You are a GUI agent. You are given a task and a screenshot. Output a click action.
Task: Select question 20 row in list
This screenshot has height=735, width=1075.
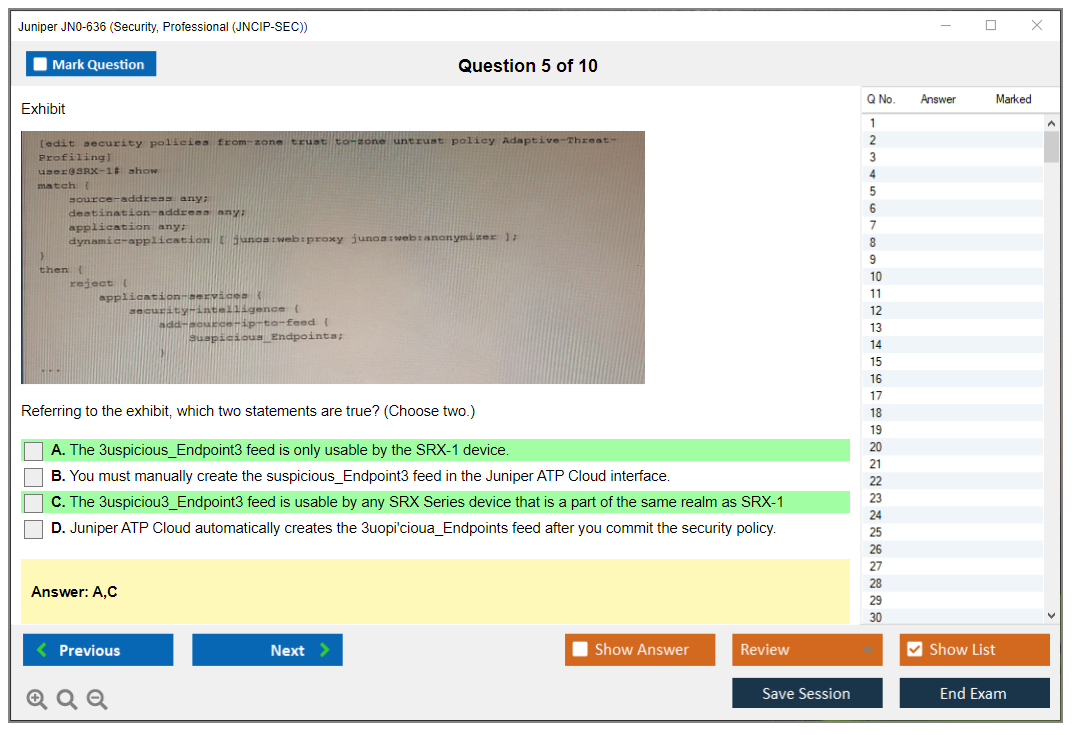click(x=876, y=447)
